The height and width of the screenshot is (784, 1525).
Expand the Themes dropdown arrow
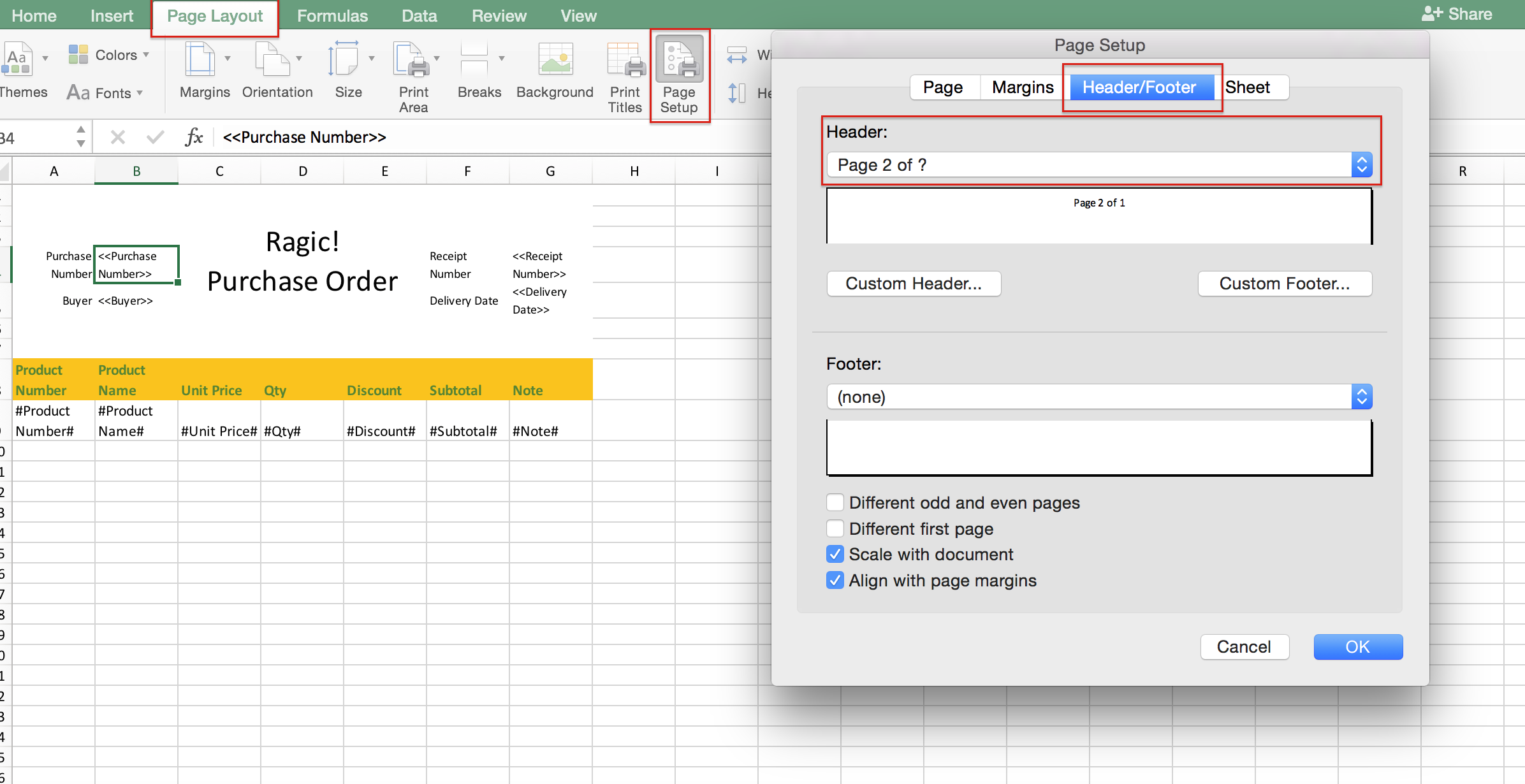click(45, 58)
